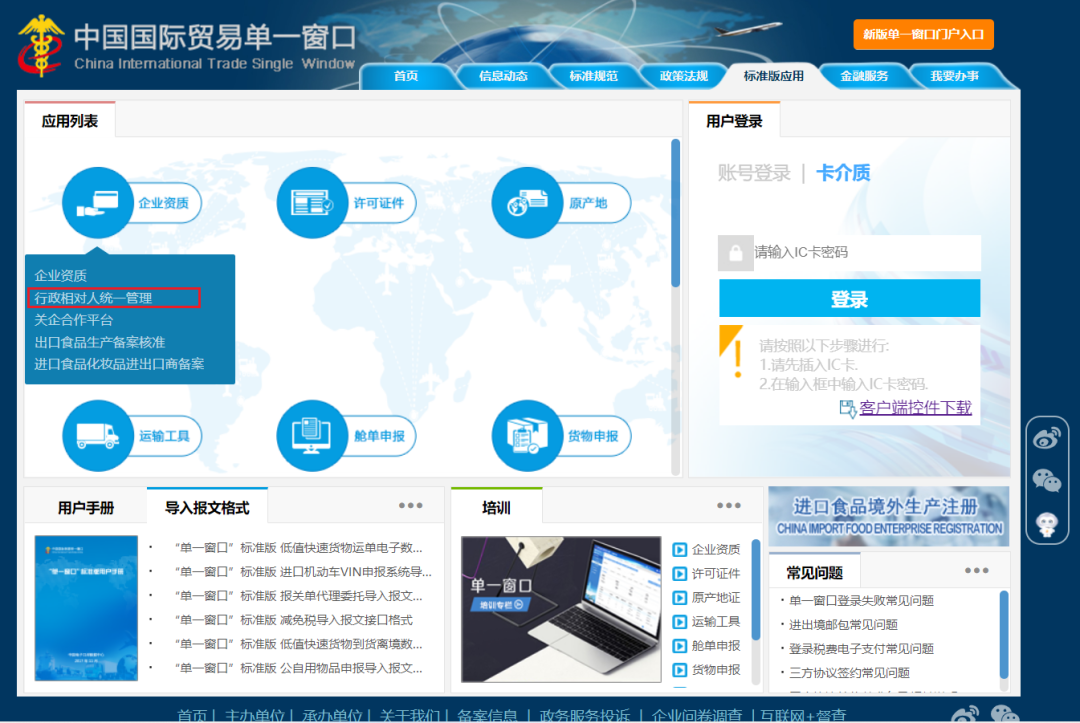Click the 常见问题 panel scrollbar
This screenshot has height=723, width=1080.
1004,633
